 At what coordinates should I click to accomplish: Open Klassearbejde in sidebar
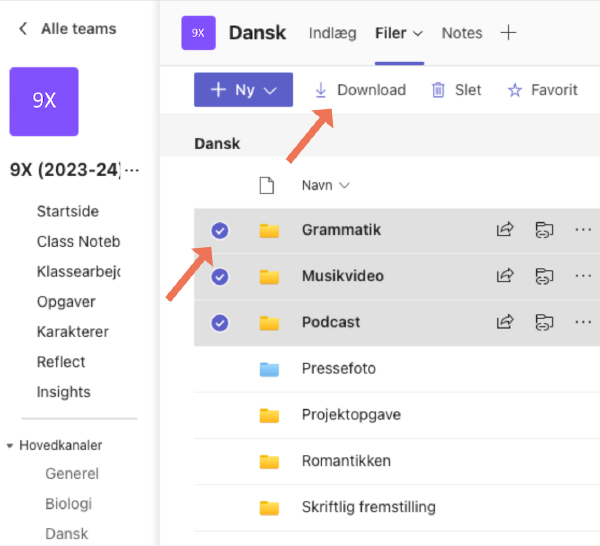[x=78, y=272]
